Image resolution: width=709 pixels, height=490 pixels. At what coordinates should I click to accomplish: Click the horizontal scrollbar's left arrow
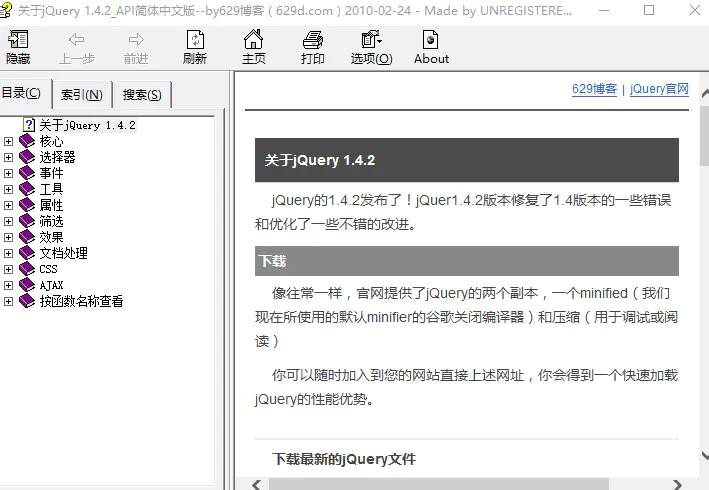(x=257, y=484)
